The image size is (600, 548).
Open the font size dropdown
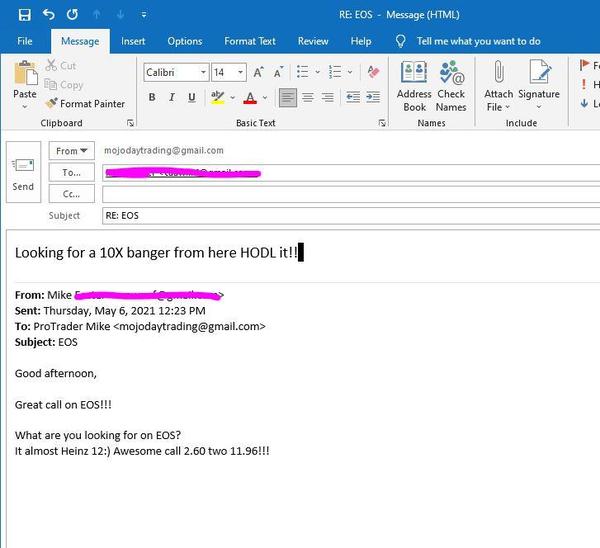point(240,72)
